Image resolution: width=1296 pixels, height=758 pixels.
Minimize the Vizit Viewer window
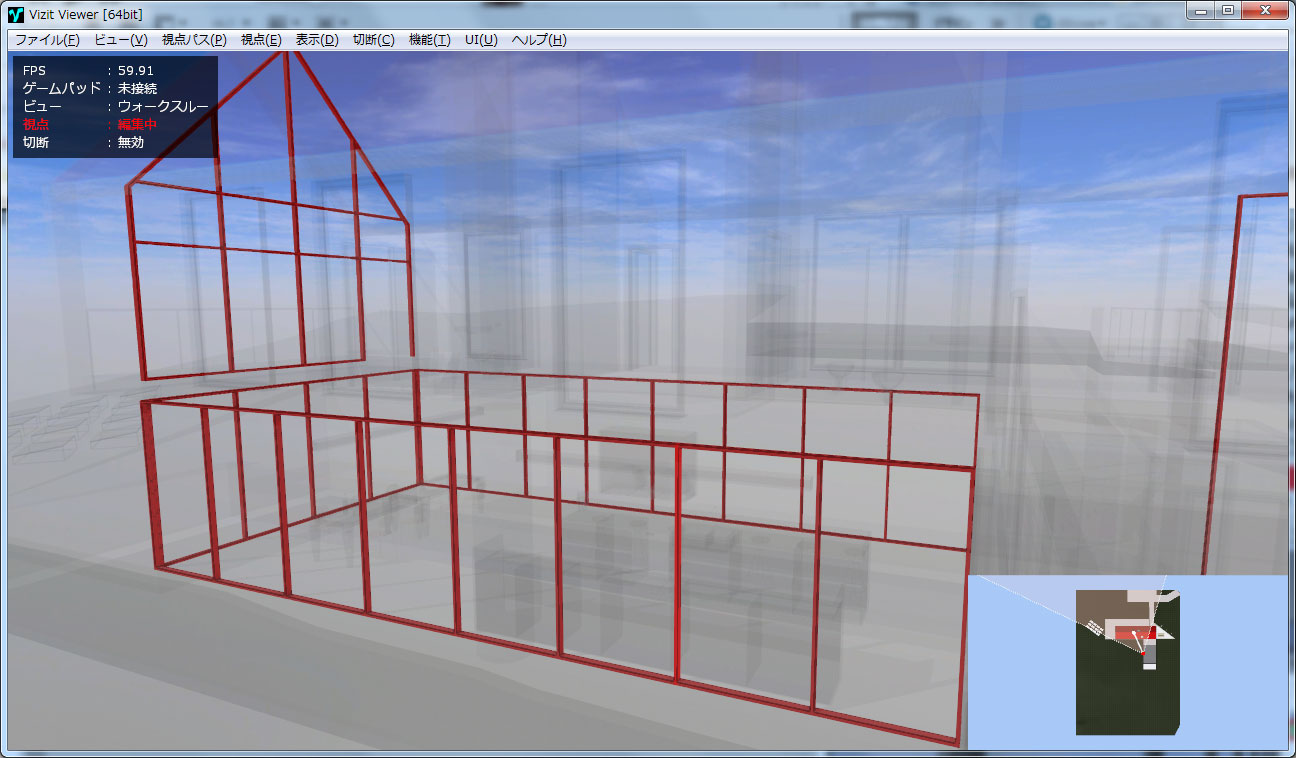[1201, 10]
